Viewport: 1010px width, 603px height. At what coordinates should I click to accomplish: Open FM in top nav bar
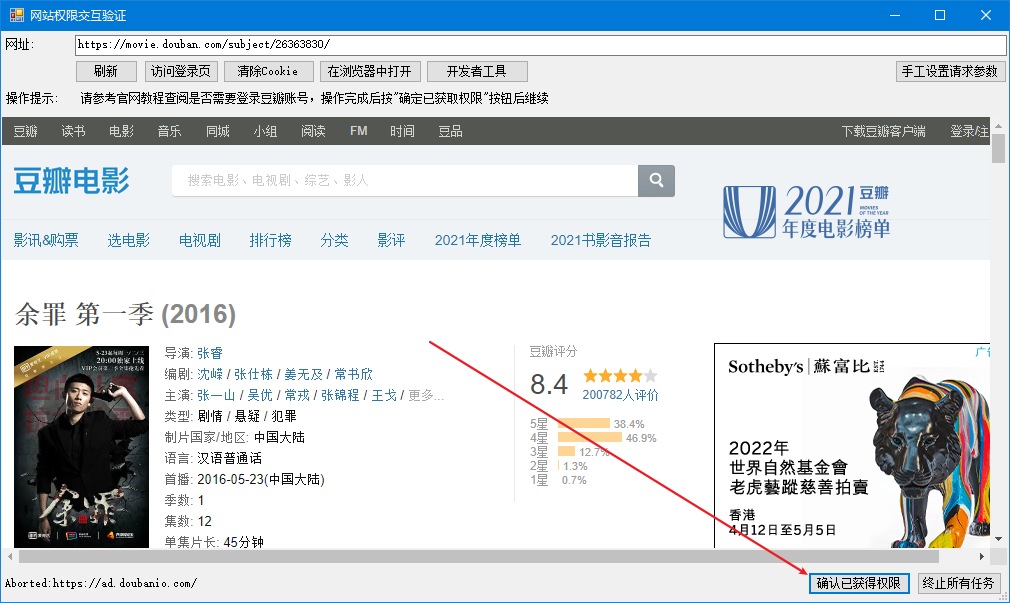pos(359,131)
